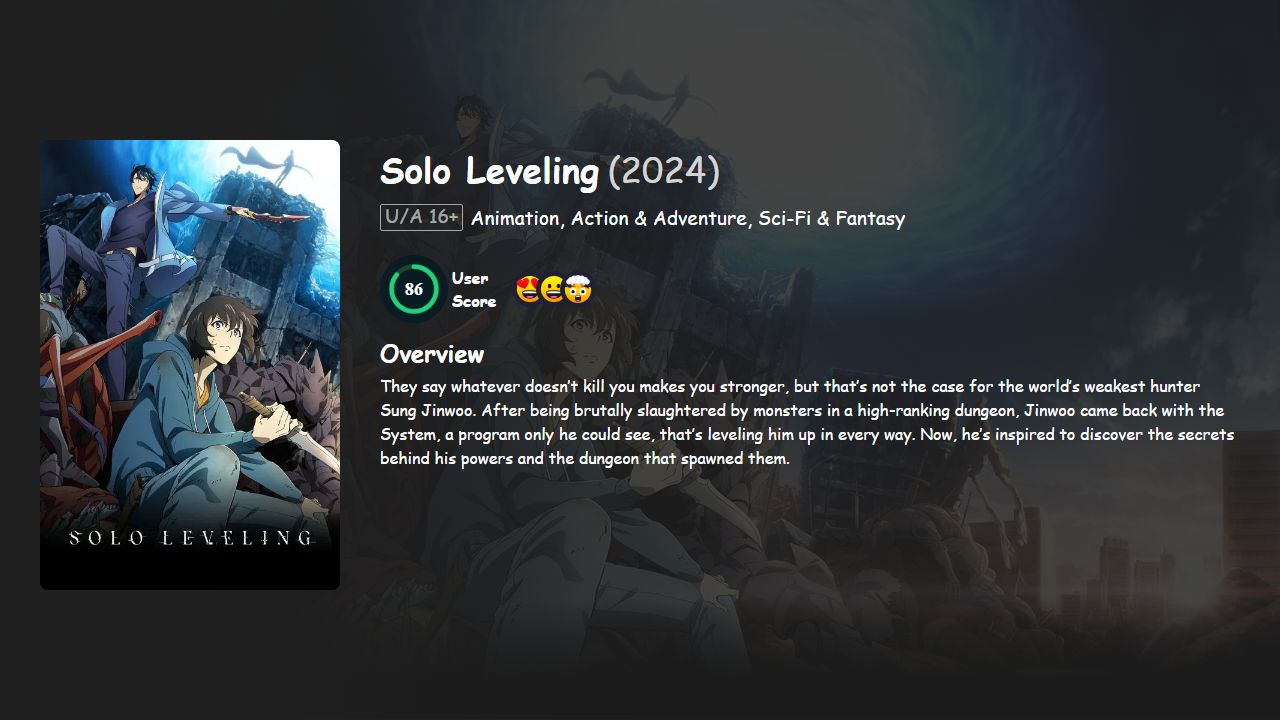This screenshot has height=720, width=1280.
Task: Toggle the smiling face rating reaction
Action: [554, 290]
